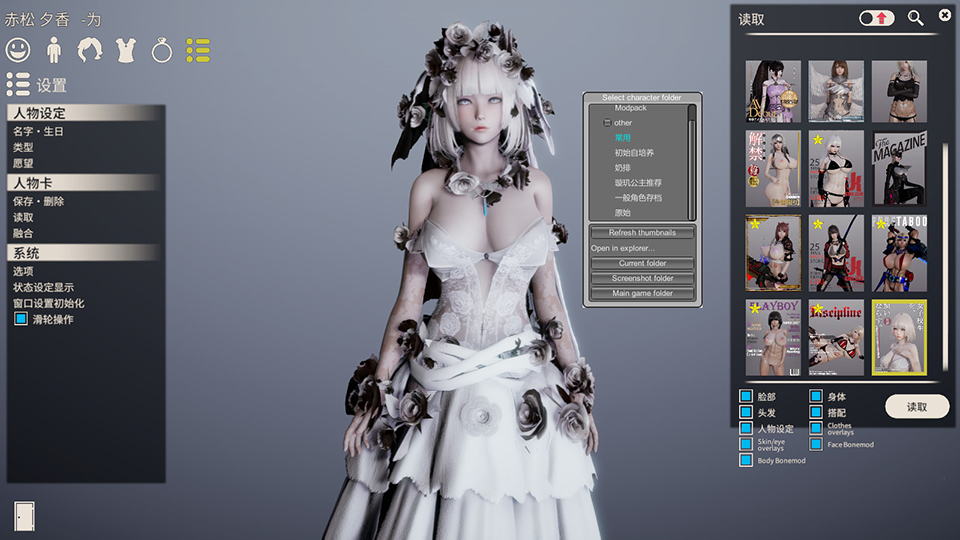Open the face editing tab (smiley icon)
The image size is (960, 540).
[18, 49]
